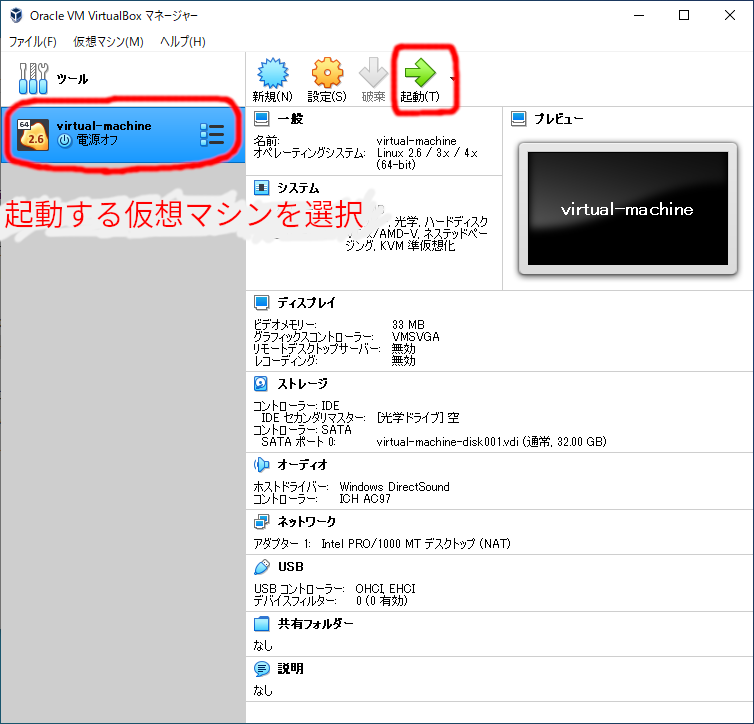Image resolution: width=754 pixels, height=724 pixels.
Task: Click the 電源オフ power state label
Action: pyautogui.click(x=97, y=140)
